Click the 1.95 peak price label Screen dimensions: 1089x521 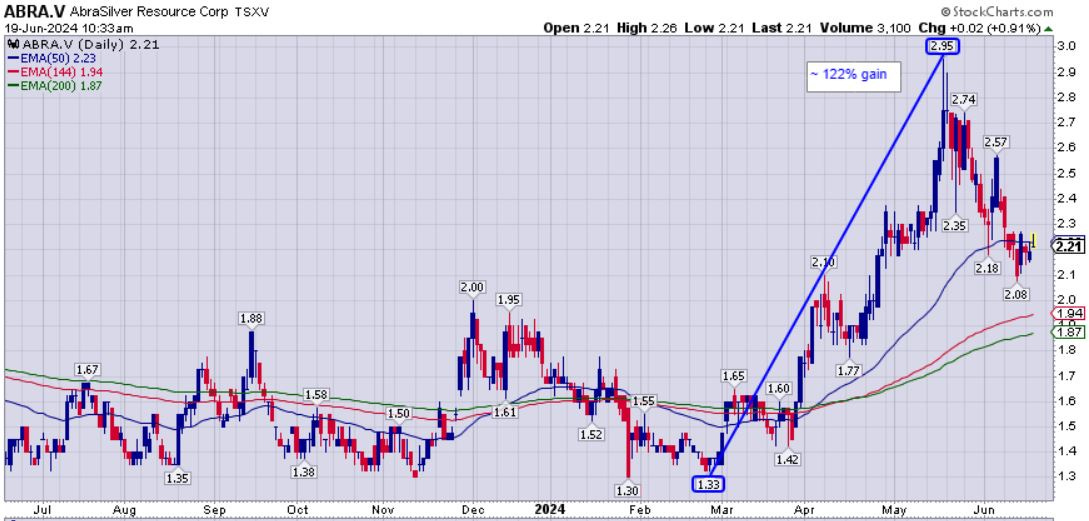pyautogui.click(x=508, y=299)
